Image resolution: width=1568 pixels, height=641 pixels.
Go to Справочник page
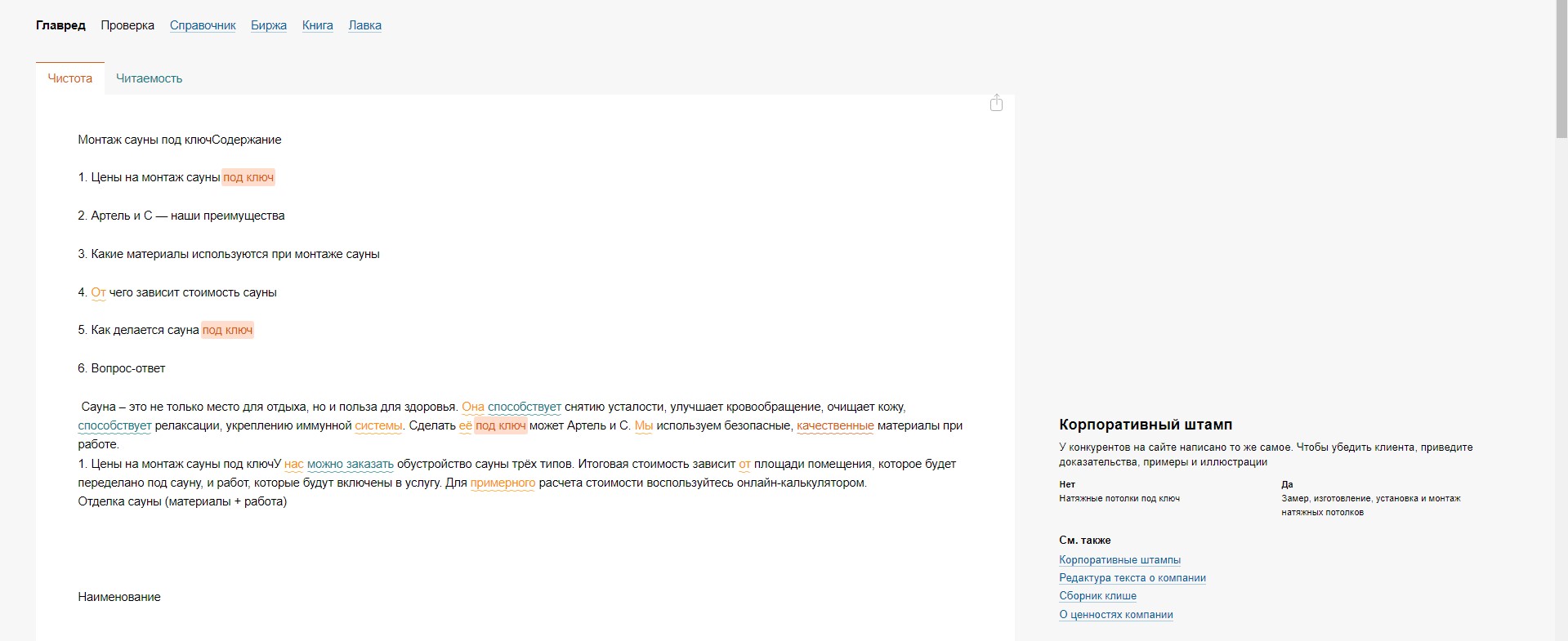203,25
